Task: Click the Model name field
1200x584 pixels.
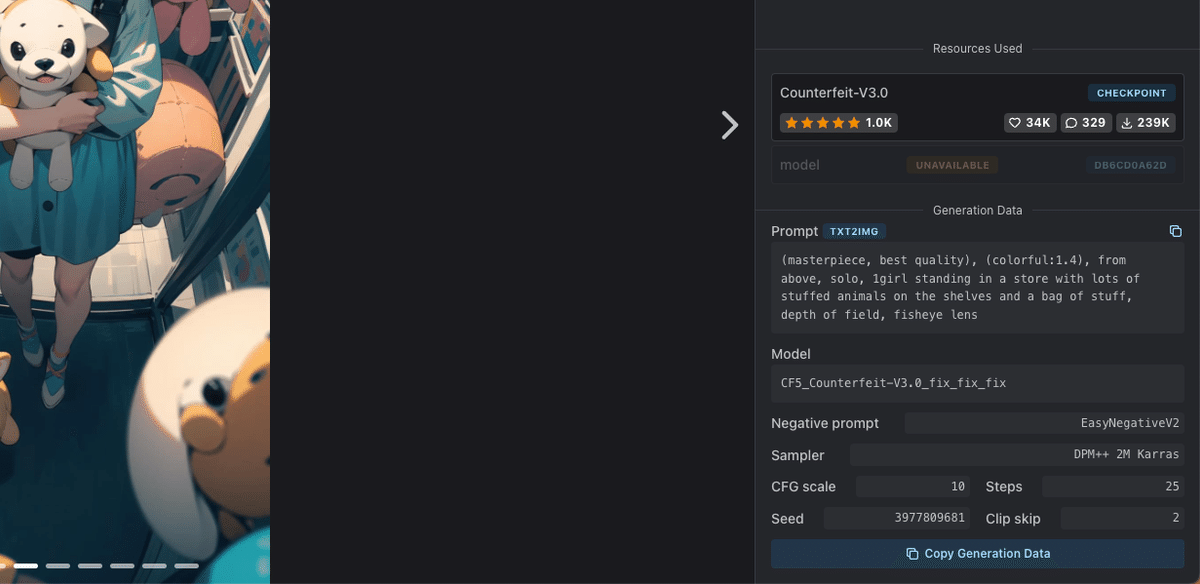Action: click(977, 383)
